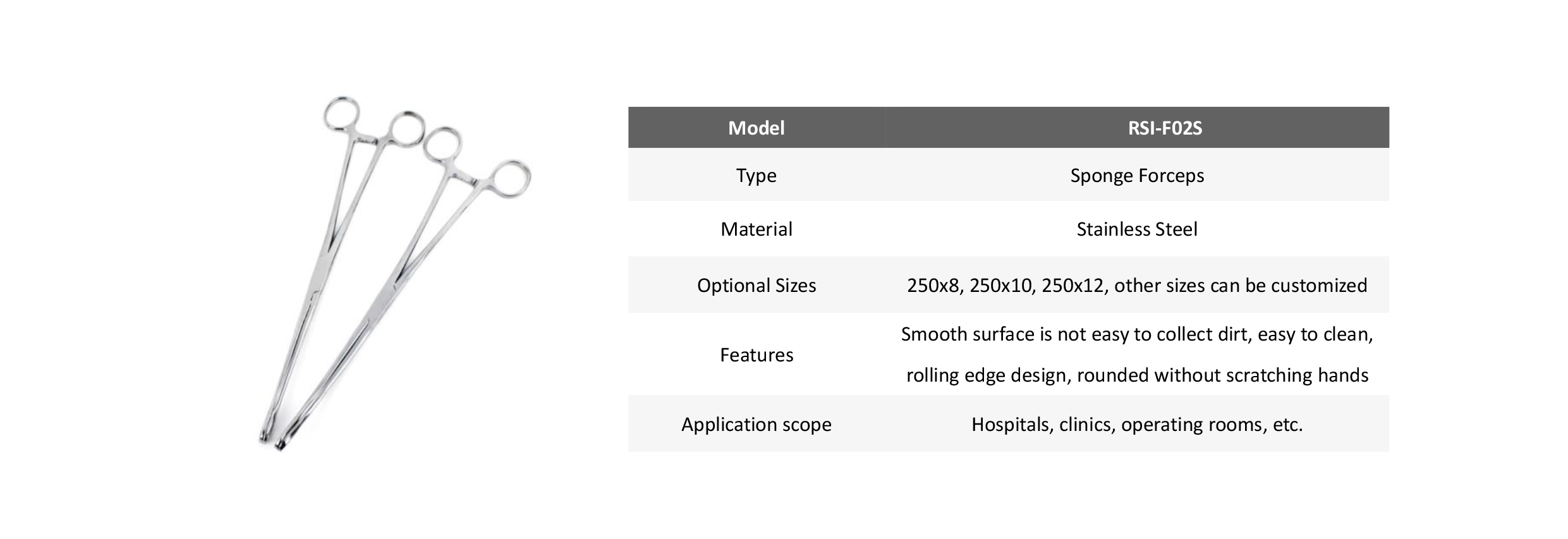Select the Features row label
The height and width of the screenshot is (539, 1568).
click(x=757, y=354)
